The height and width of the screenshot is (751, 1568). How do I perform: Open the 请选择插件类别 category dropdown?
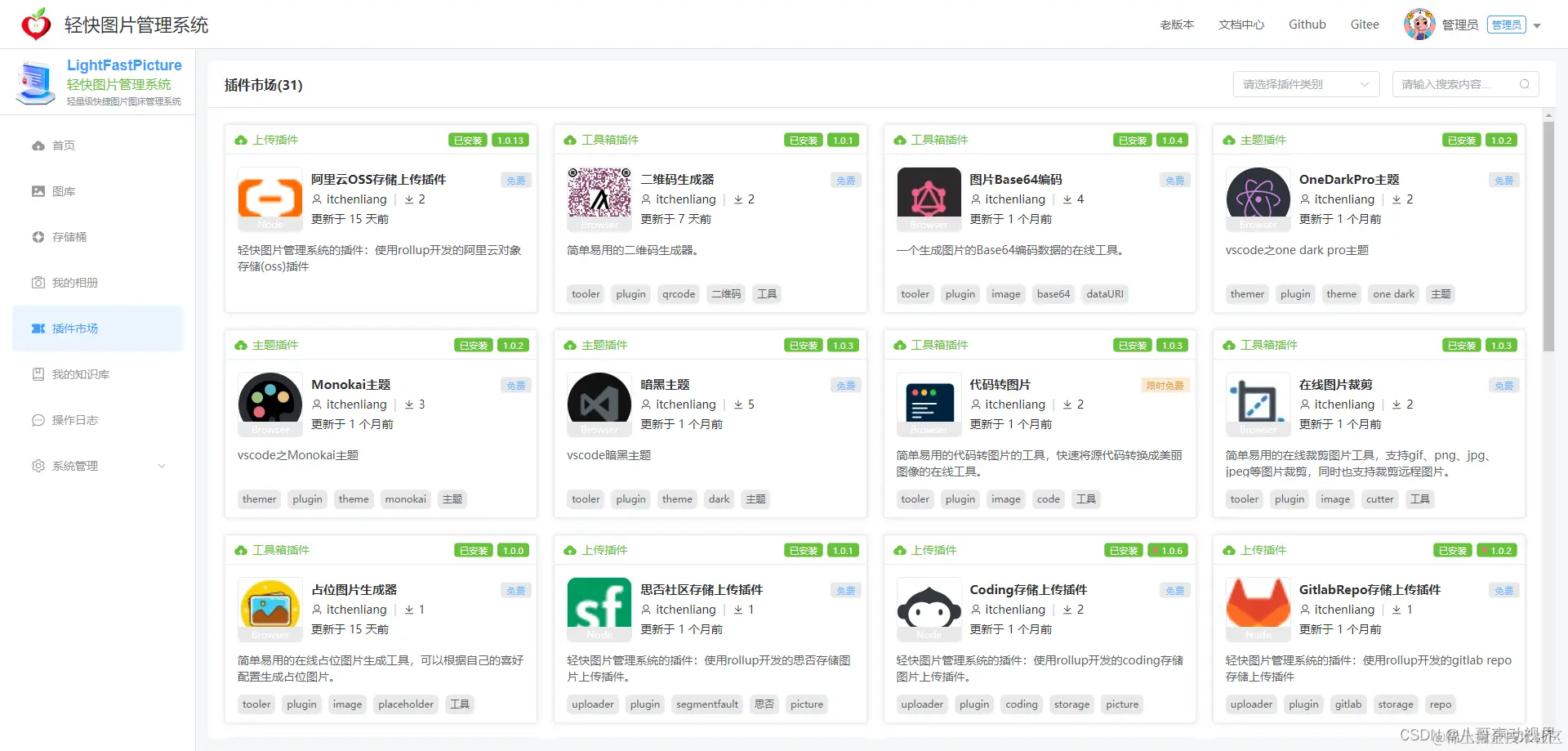(1305, 84)
